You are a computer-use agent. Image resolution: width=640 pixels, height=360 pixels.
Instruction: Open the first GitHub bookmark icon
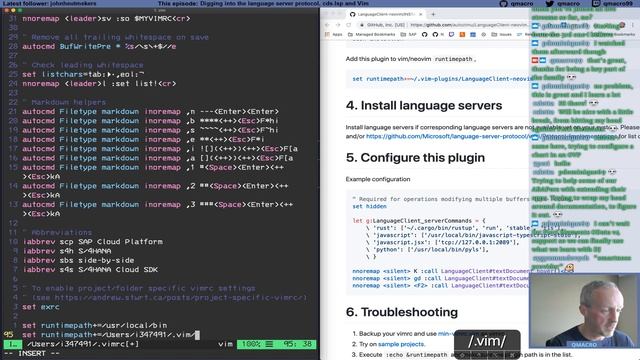424,35
